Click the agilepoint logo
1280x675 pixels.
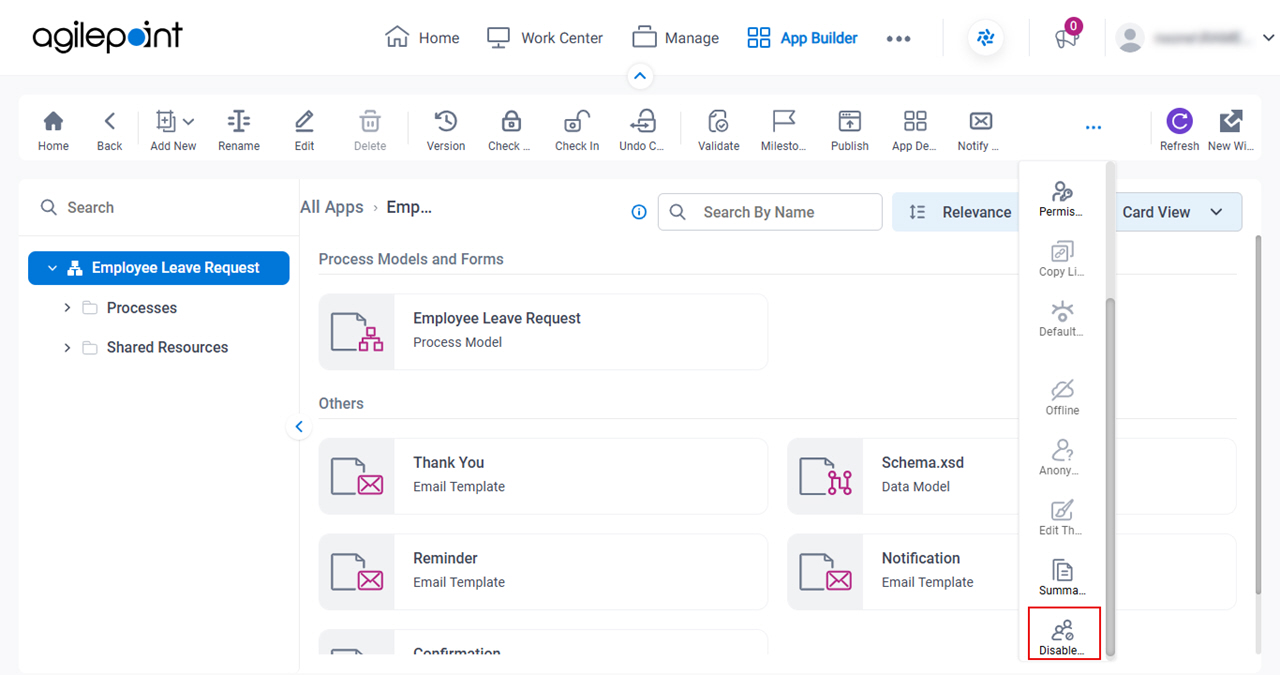tap(107, 37)
